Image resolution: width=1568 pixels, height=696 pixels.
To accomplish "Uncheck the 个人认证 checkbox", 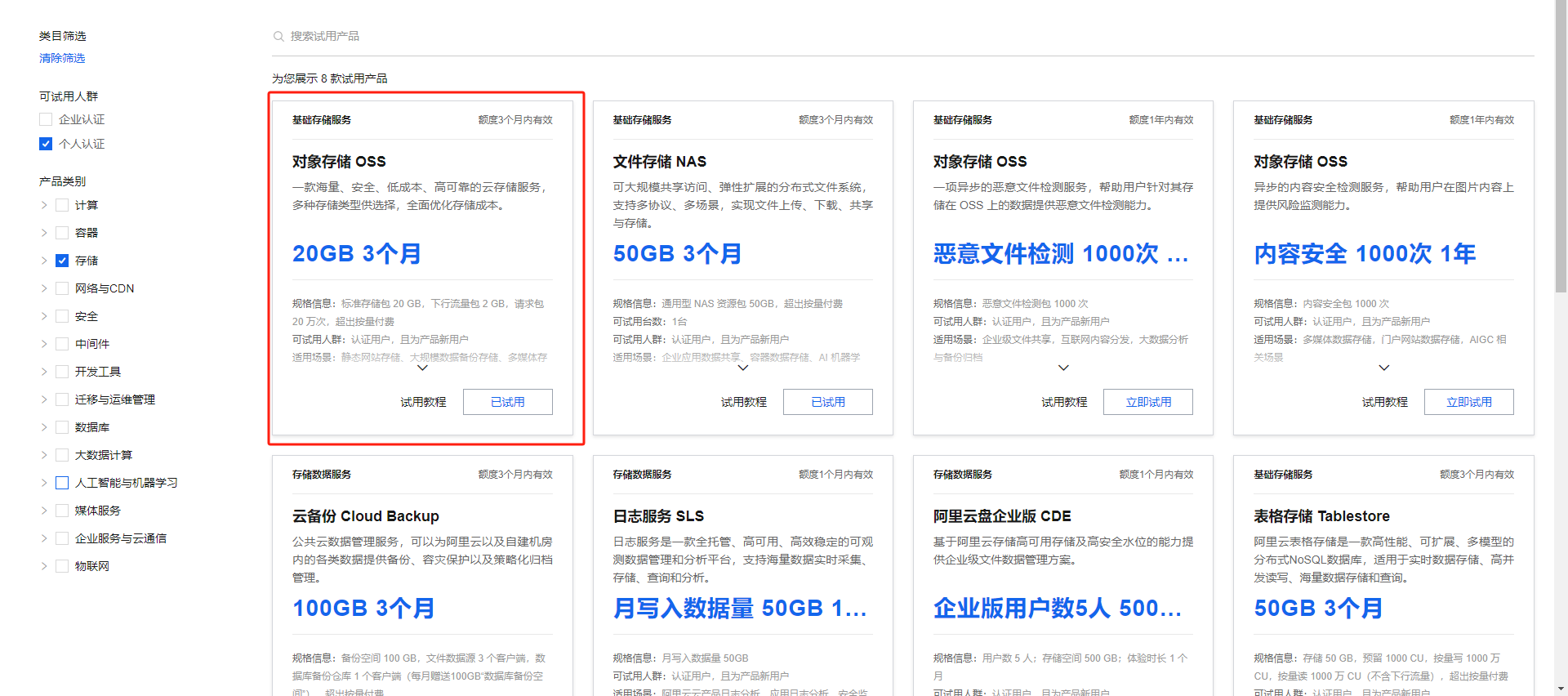I will pyautogui.click(x=46, y=144).
